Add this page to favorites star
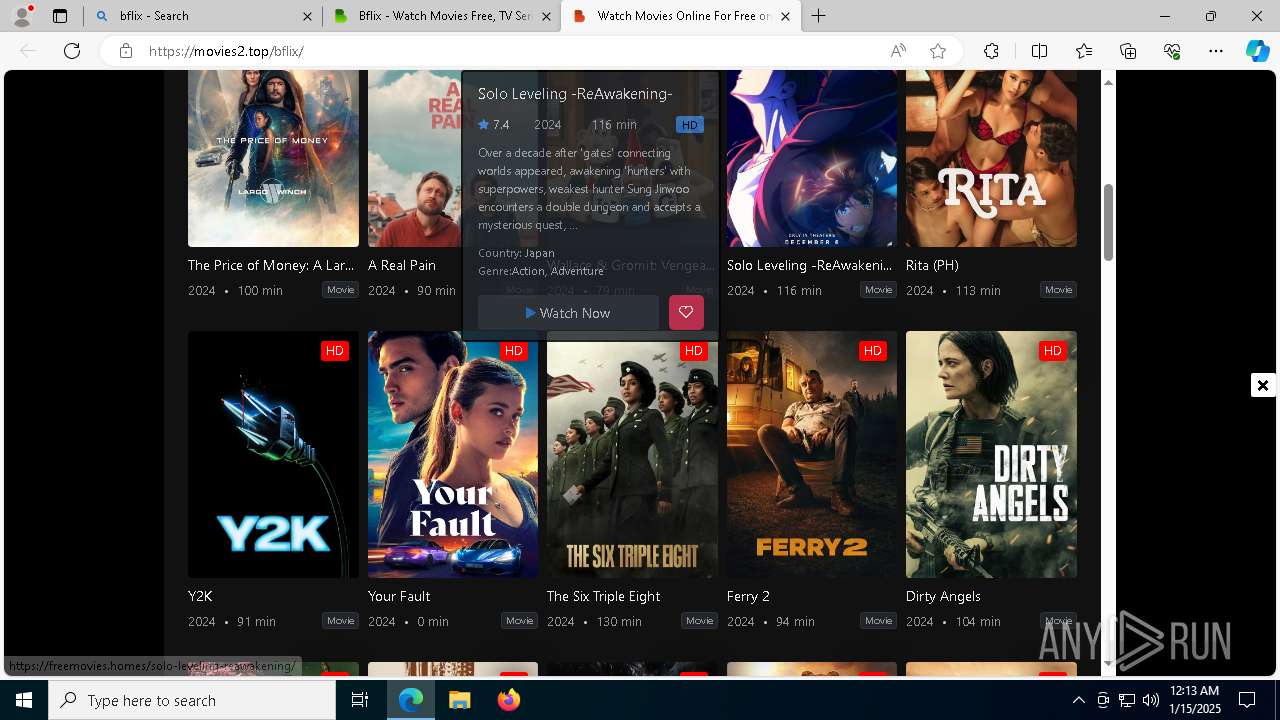Image resolution: width=1280 pixels, height=720 pixels. [x=938, y=51]
